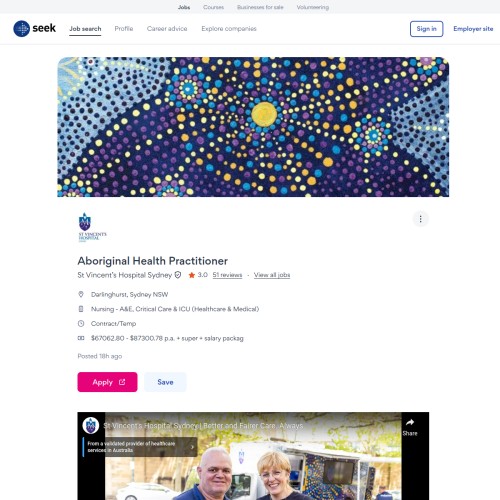Open the 51 reviews link
This screenshot has width=500, height=500.
tap(227, 275)
